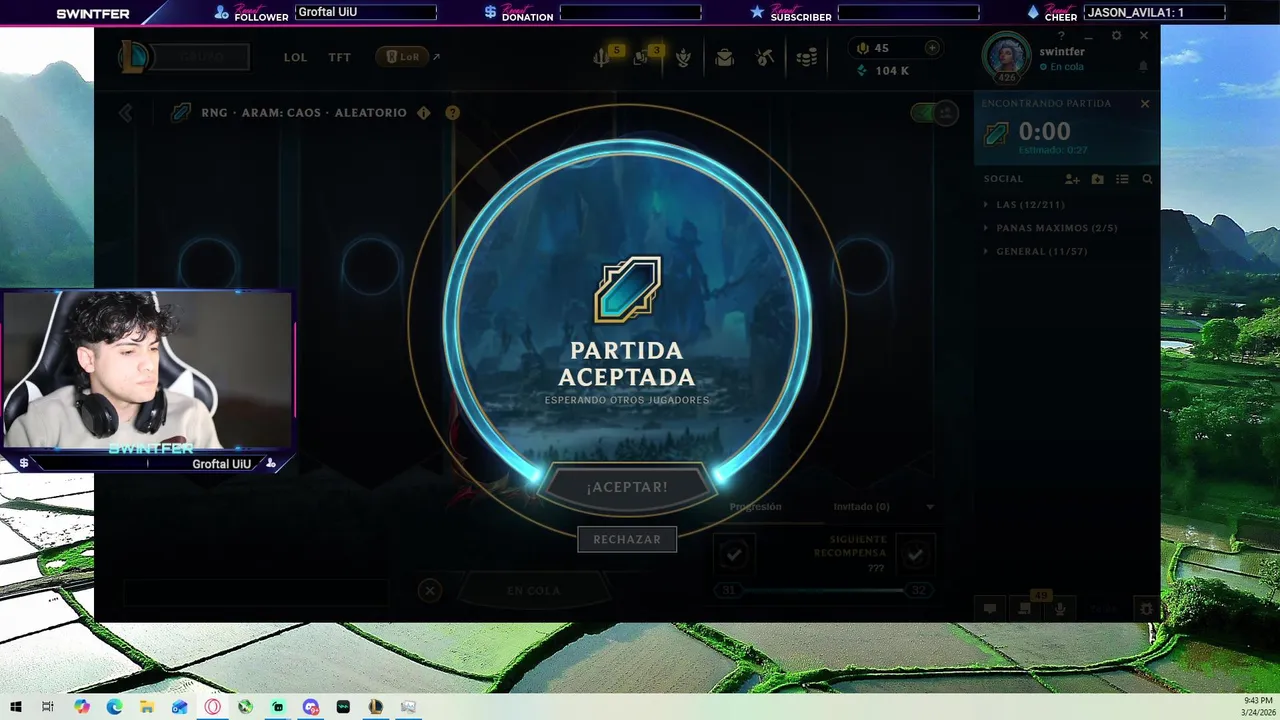Toggle the voice microphone icon
Image resolution: width=1280 pixels, height=720 pixels.
tap(1060, 608)
